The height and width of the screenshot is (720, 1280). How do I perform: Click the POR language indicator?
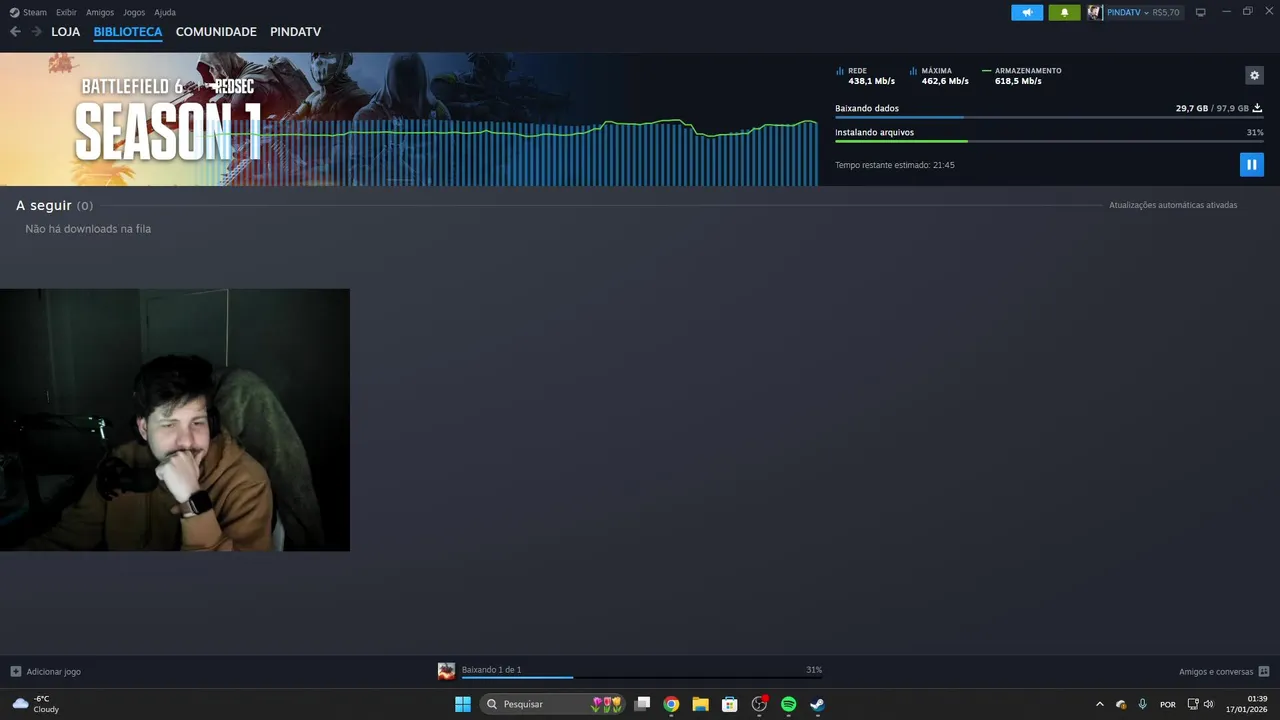pyautogui.click(x=1167, y=704)
